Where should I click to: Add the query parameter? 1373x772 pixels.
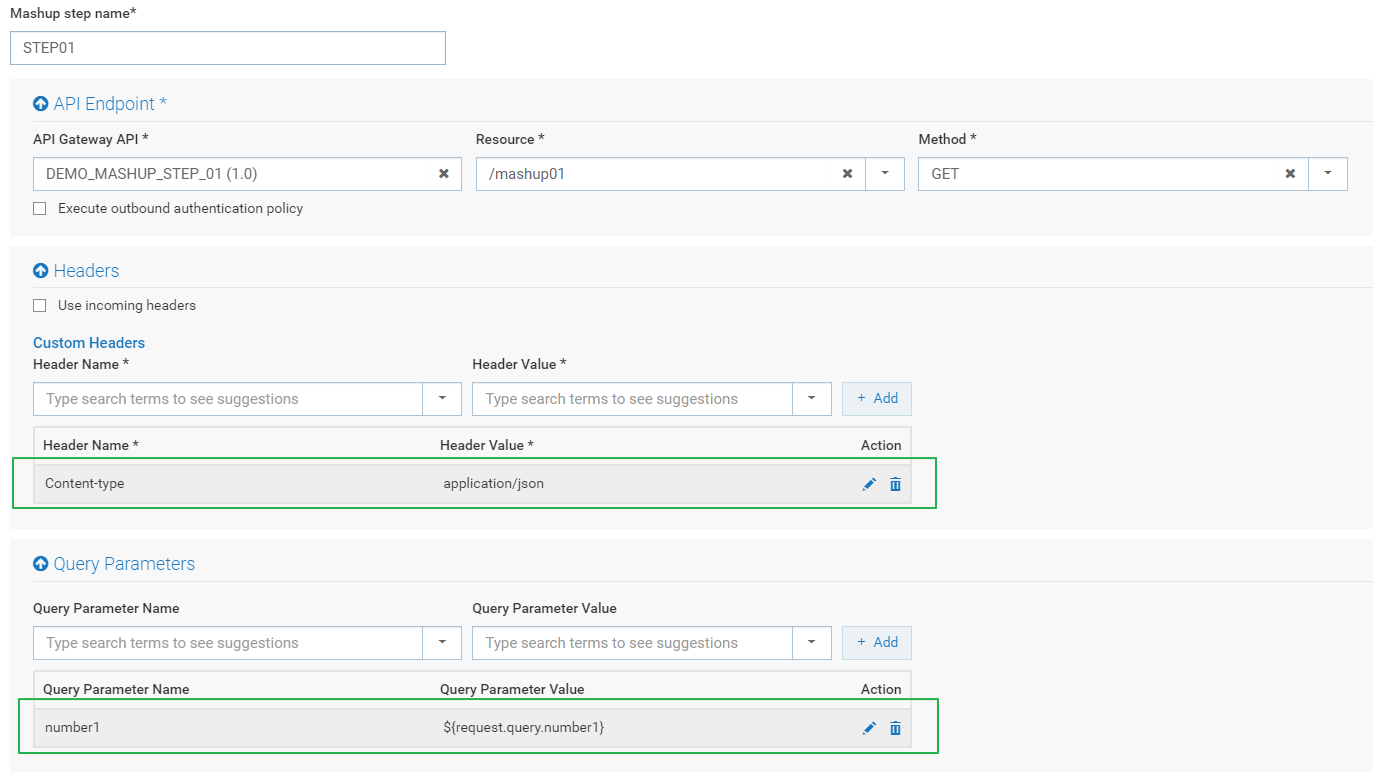point(877,643)
